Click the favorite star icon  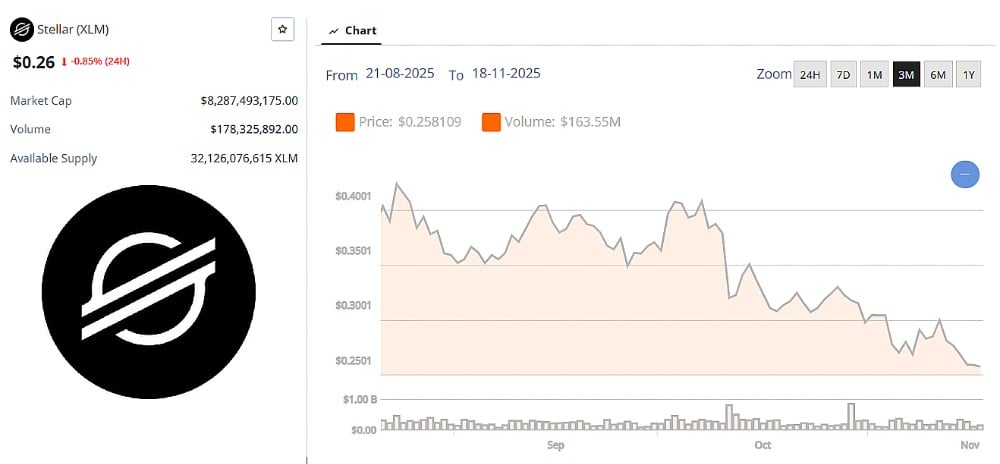pyautogui.click(x=282, y=30)
